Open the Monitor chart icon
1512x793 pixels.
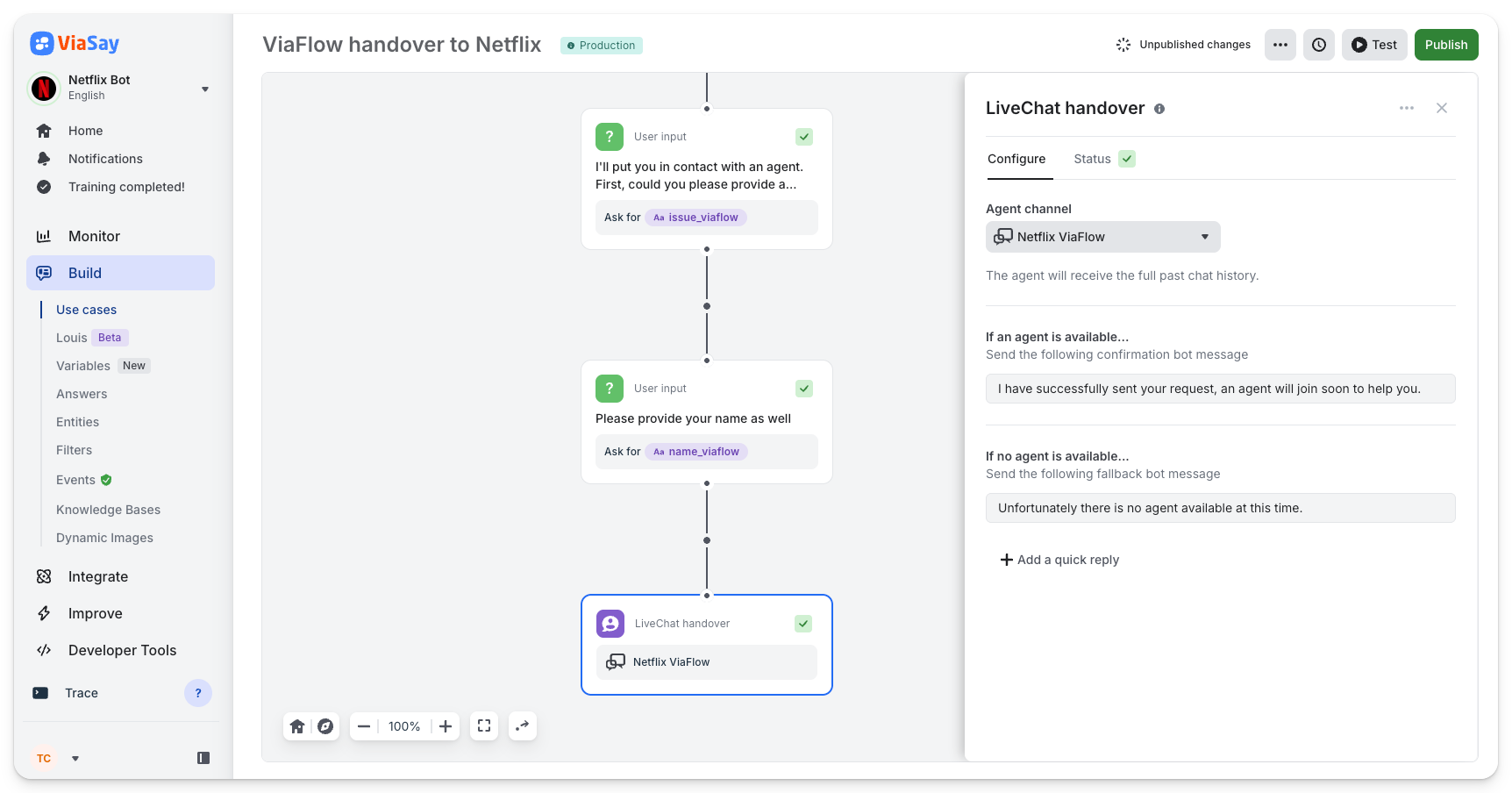click(44, 236)
